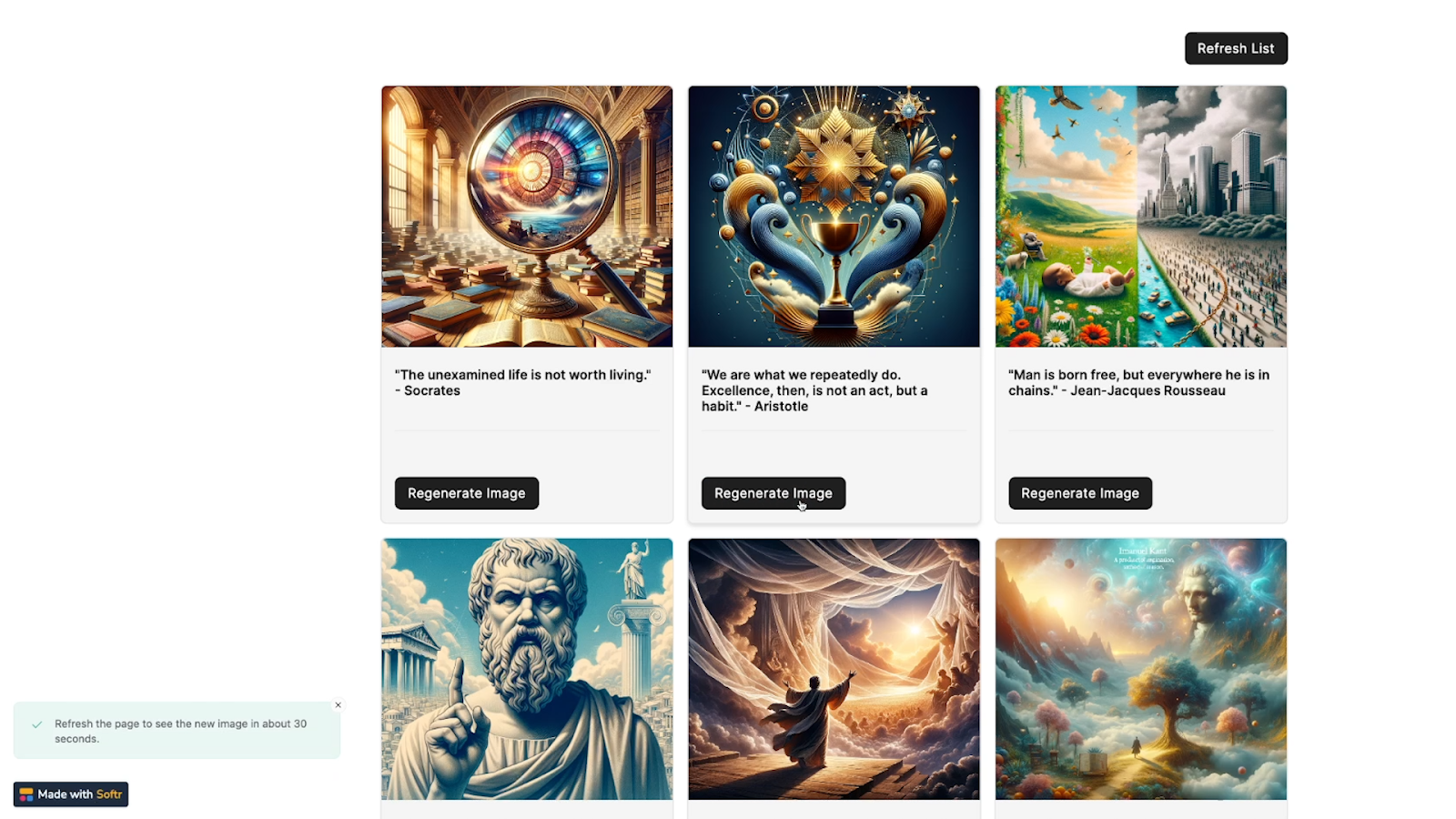Click the refresh page notification message
Screen dimensions: 1456x819
180,731
